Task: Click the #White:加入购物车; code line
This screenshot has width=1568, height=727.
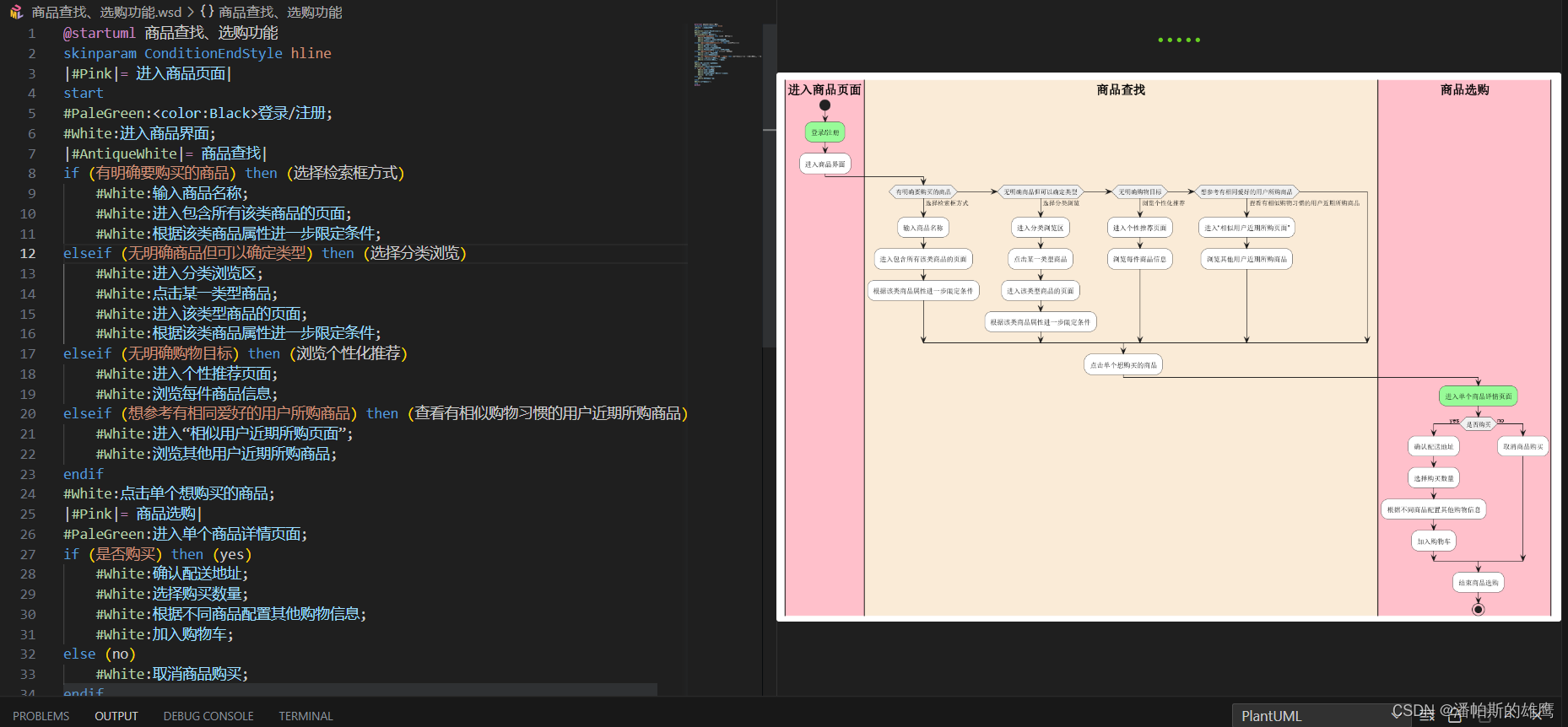Action: (165, 634)
